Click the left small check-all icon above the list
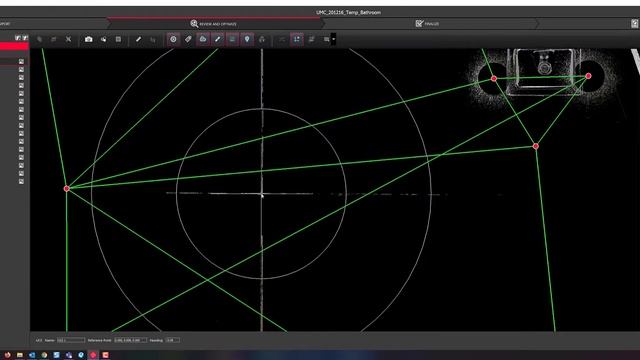The width and height of the screenshot is (640, 360). (x=18, y=38)
